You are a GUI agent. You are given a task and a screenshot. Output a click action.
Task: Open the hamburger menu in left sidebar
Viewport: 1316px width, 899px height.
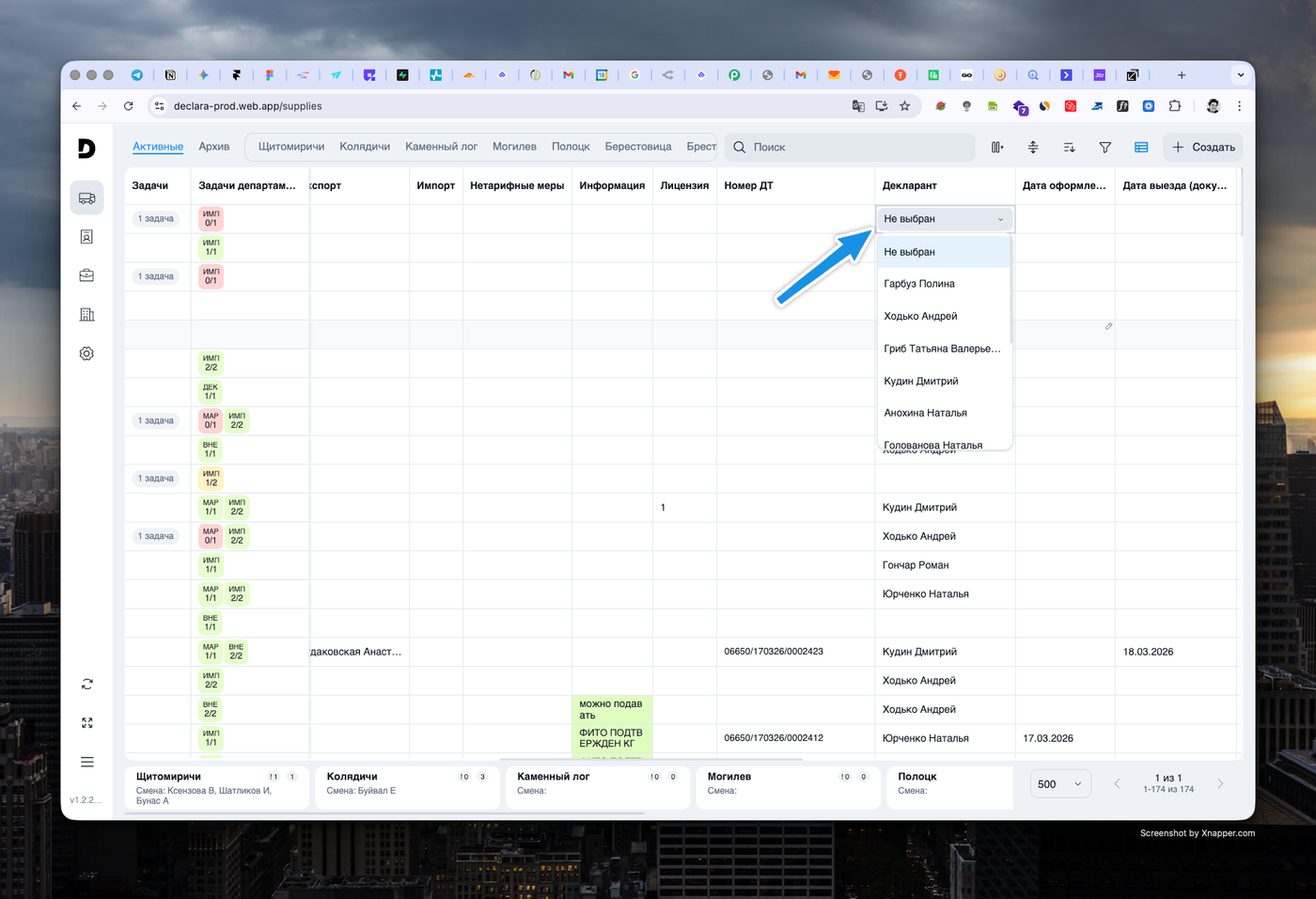coord(86,762)
